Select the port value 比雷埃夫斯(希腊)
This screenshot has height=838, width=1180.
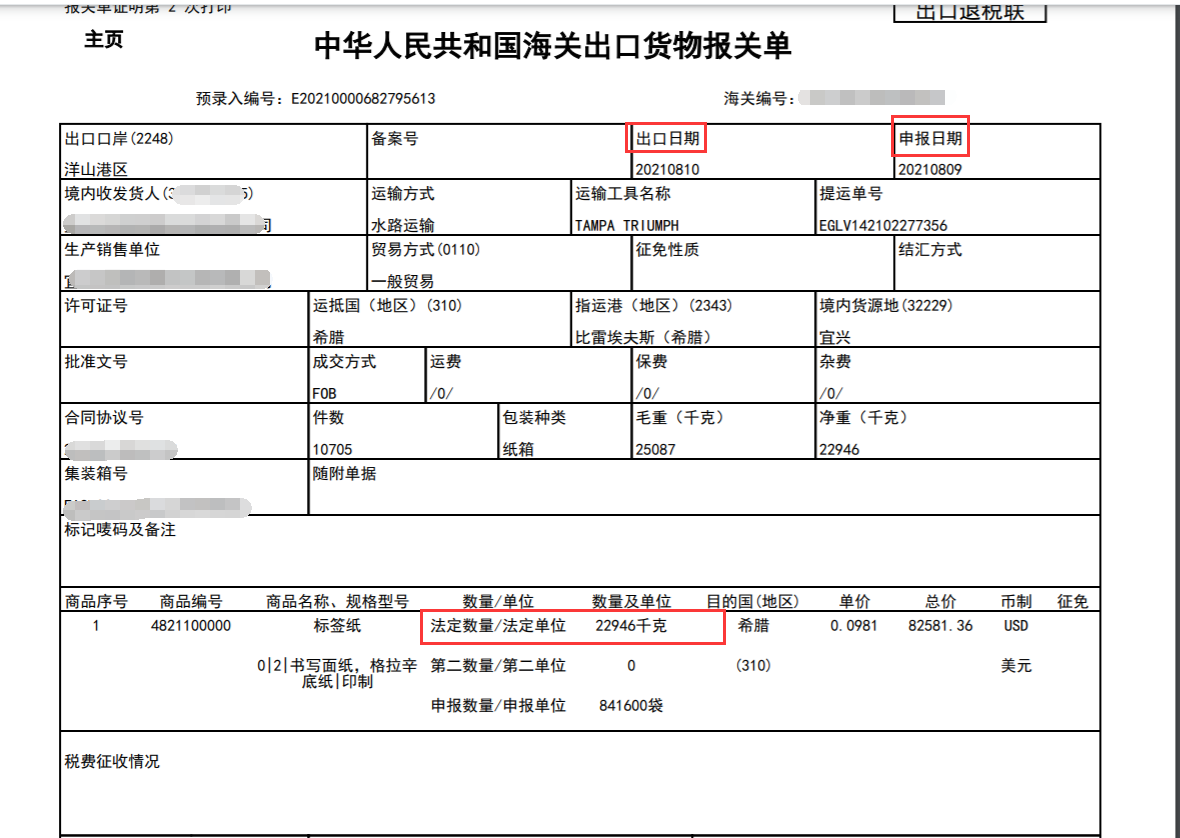[x=643, y=337]
